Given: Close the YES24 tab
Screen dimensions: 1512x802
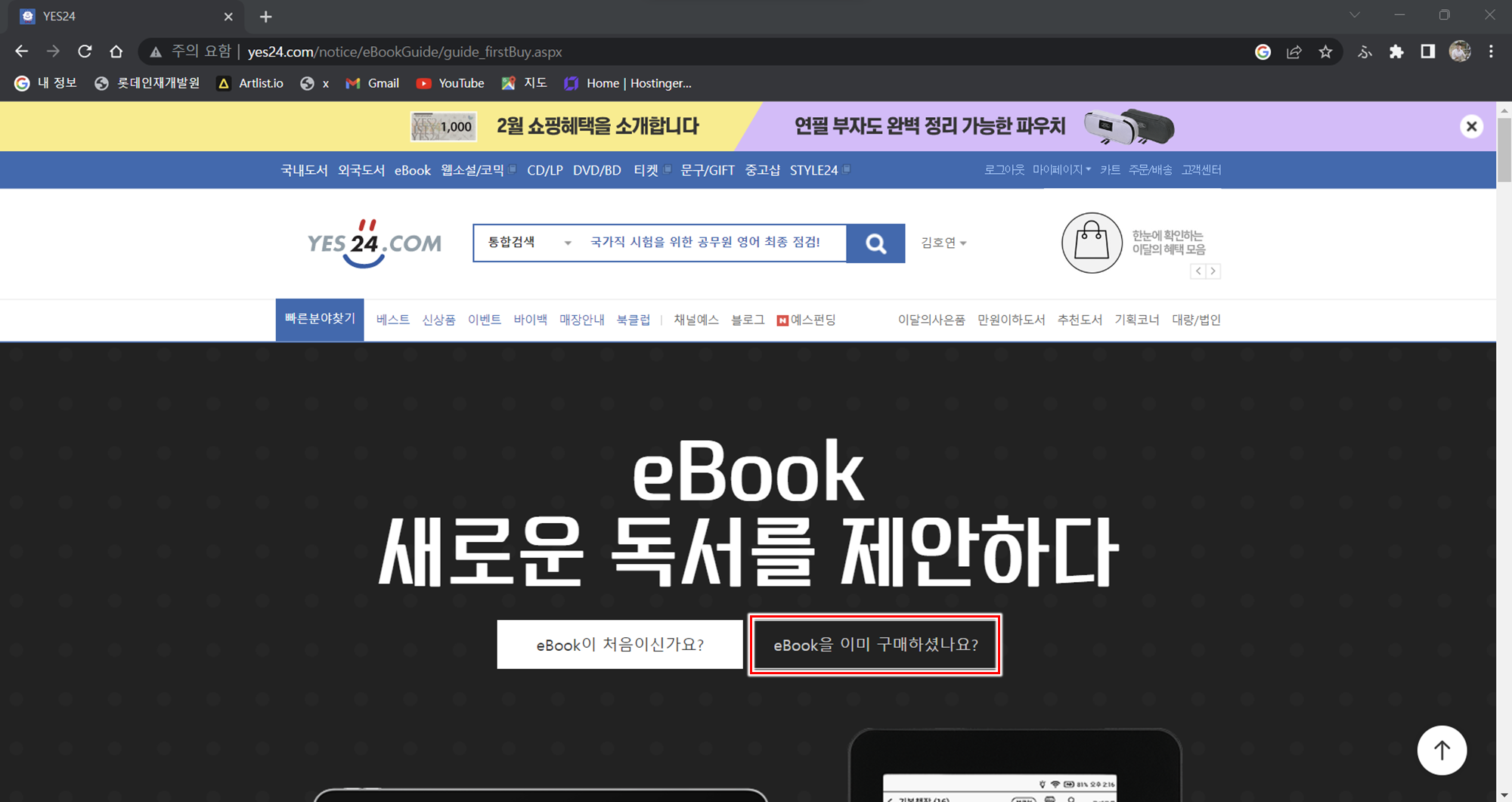Looking at the screenshot, I should tap(228, 17).
